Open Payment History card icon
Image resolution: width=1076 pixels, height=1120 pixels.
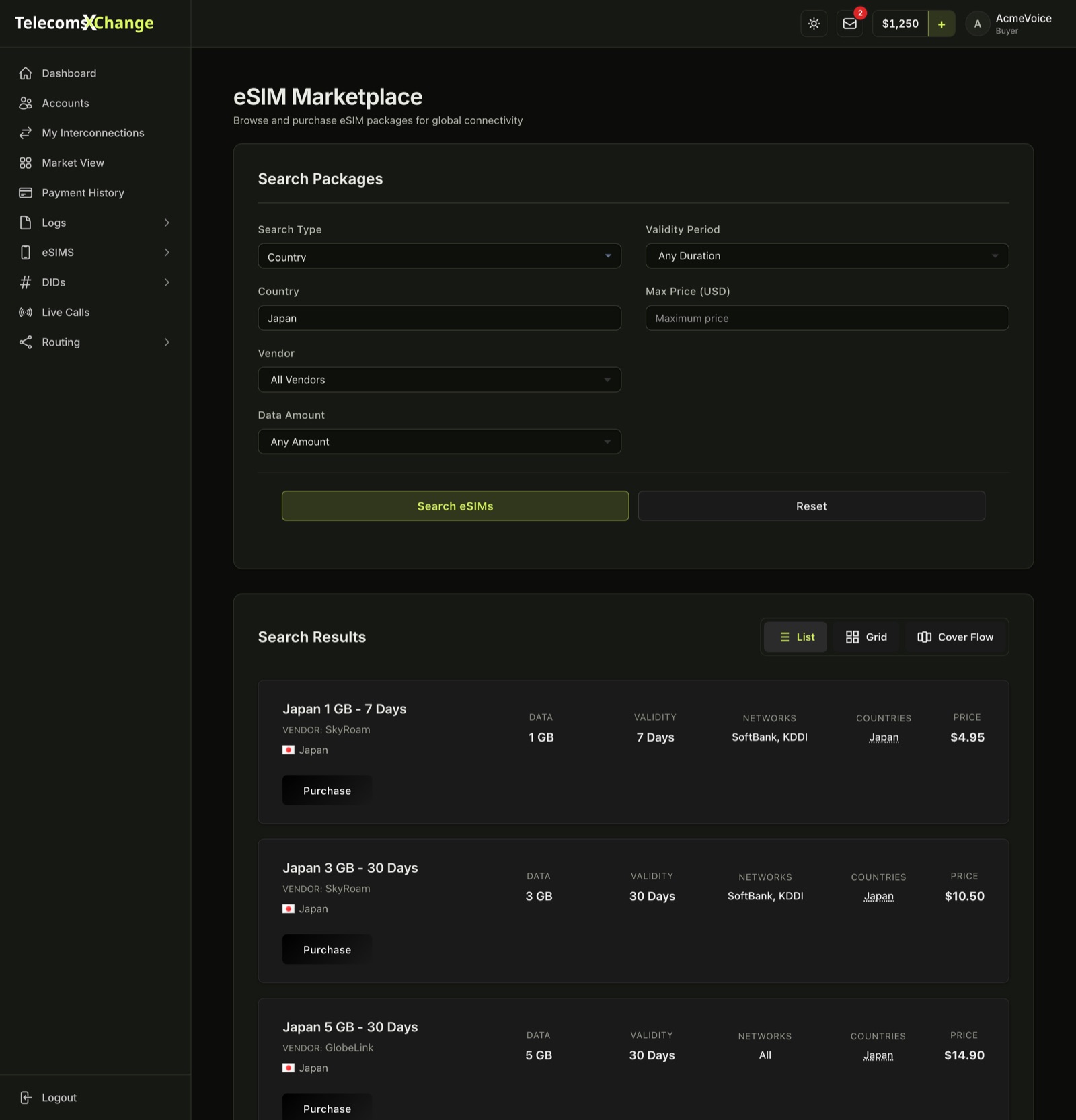click(26, 193)
